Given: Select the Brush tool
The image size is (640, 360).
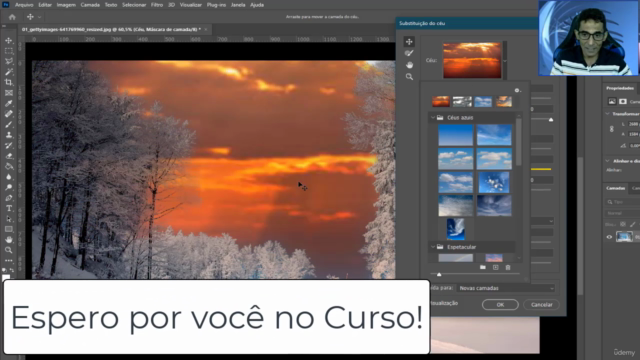Looking at the screenshot, I should tap(9, 124).
